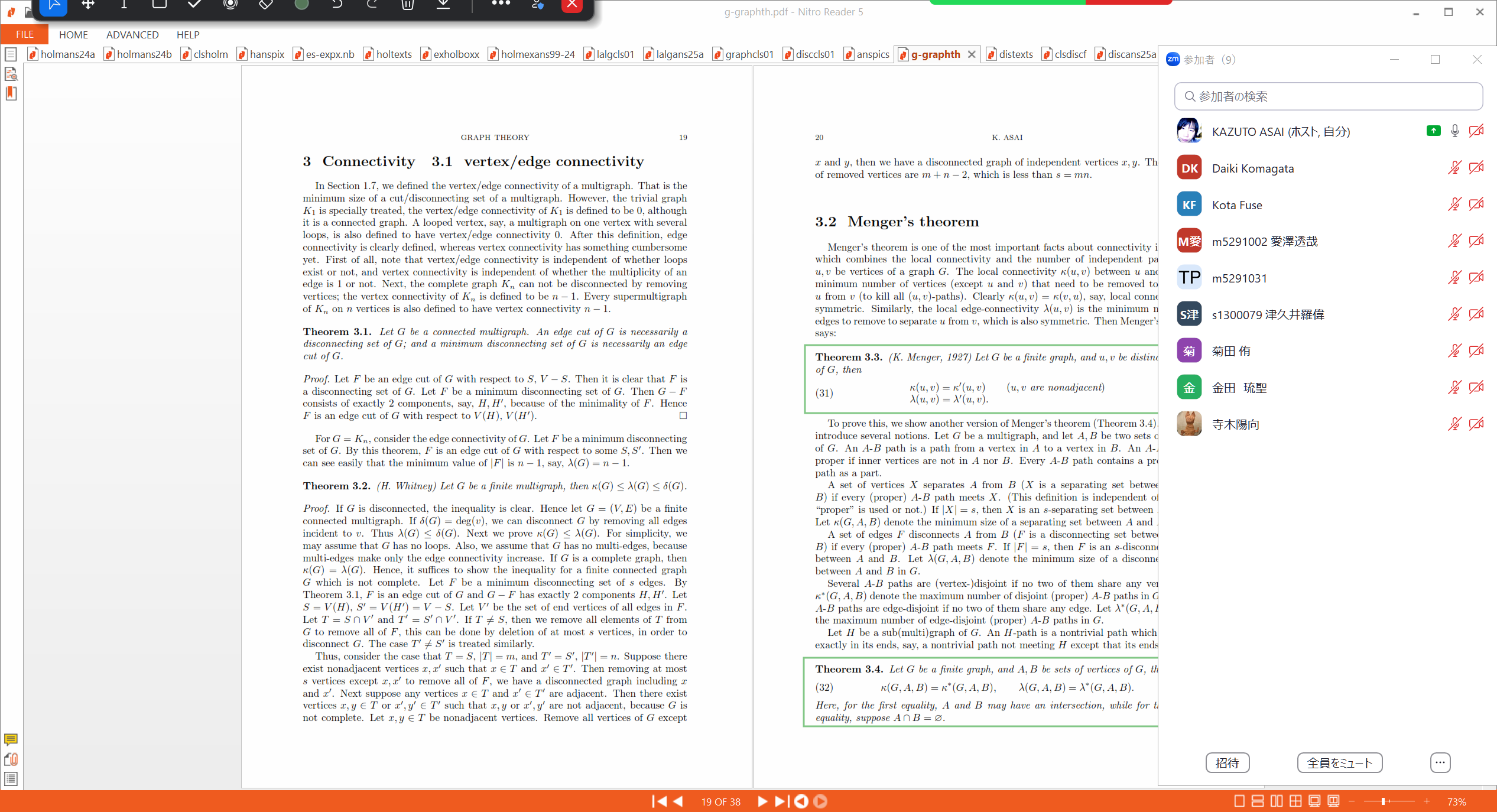The width and height of the screenshot is (1497, 812).
Task: Go to the previous page
Action: tap(678, 801)
